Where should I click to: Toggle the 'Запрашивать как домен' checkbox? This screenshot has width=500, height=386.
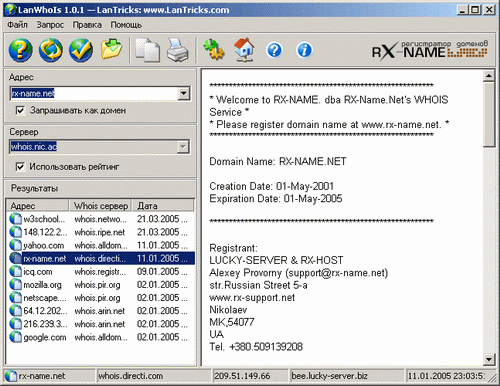coord(20,110)
